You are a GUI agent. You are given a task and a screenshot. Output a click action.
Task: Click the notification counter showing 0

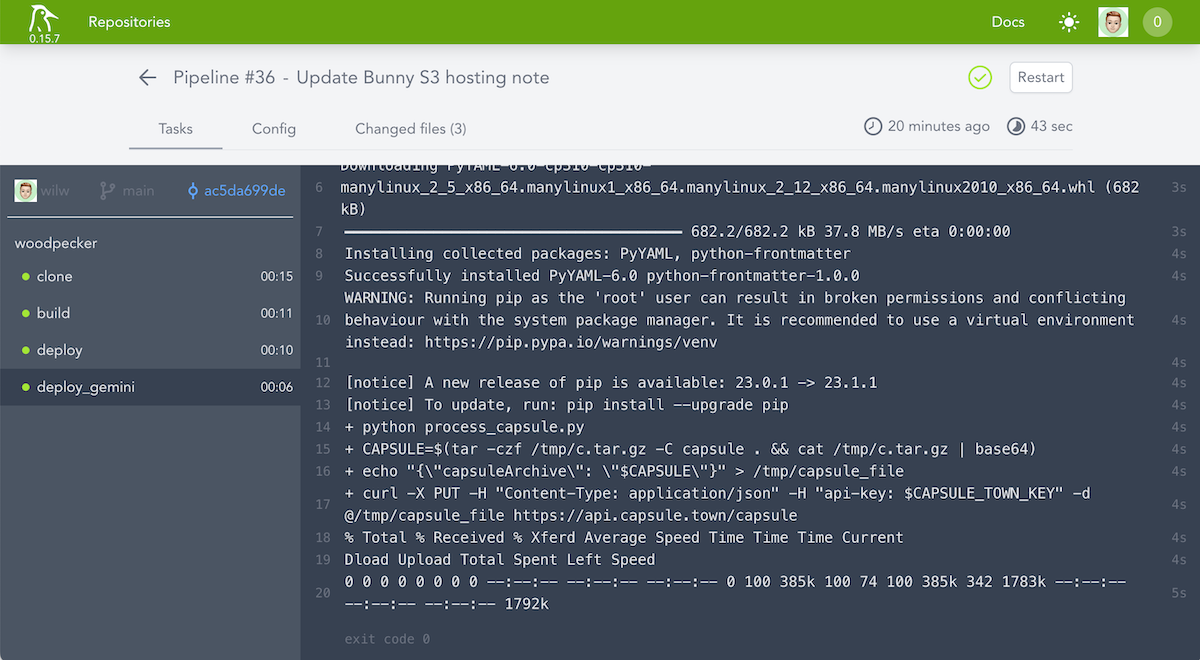pyautogui.click(x=1157, y=21)
